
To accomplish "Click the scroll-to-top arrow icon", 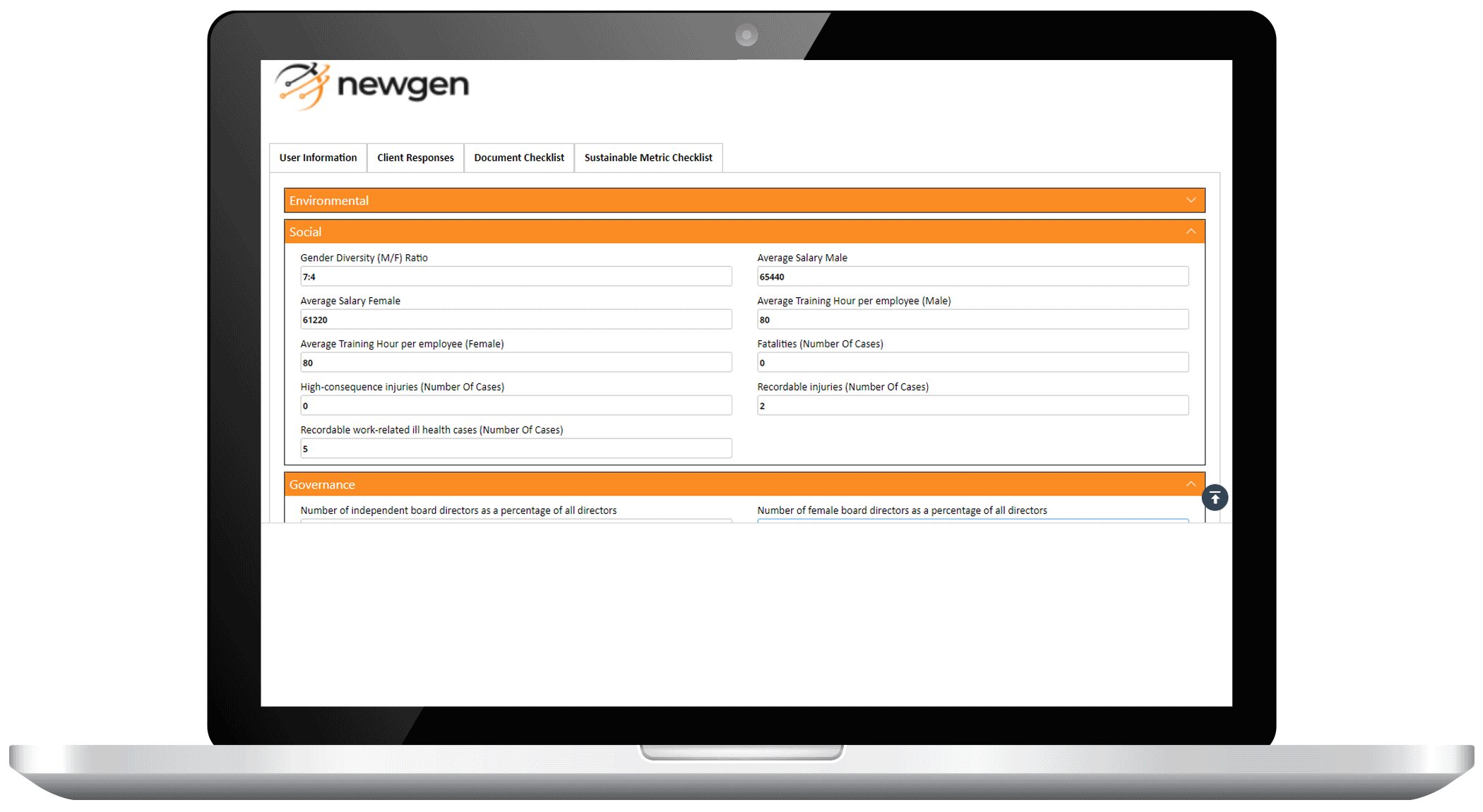I will point(1215,498).
